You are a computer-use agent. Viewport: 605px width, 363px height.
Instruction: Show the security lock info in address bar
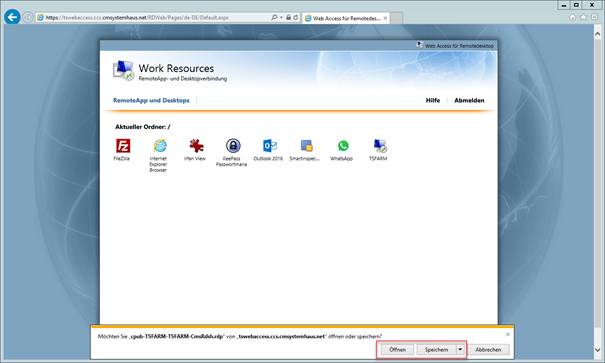point(288,17)
